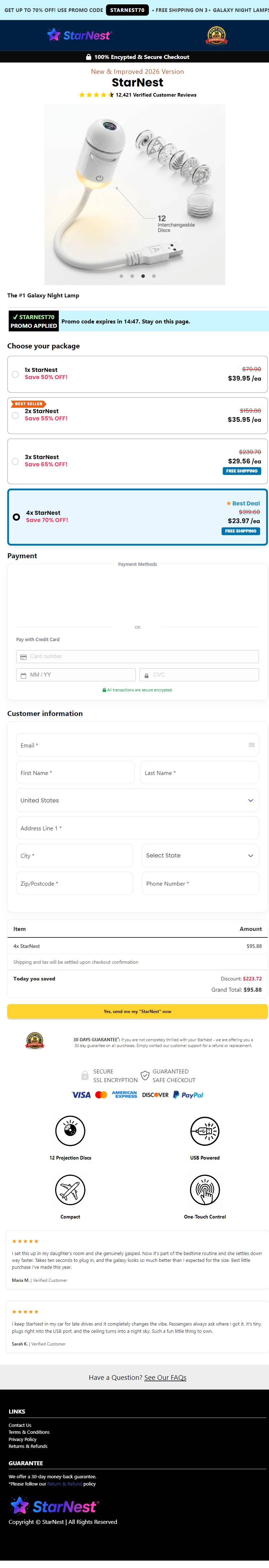
Task: Click the CVC field
Action: pyautogui.click(x=199, y=674)
